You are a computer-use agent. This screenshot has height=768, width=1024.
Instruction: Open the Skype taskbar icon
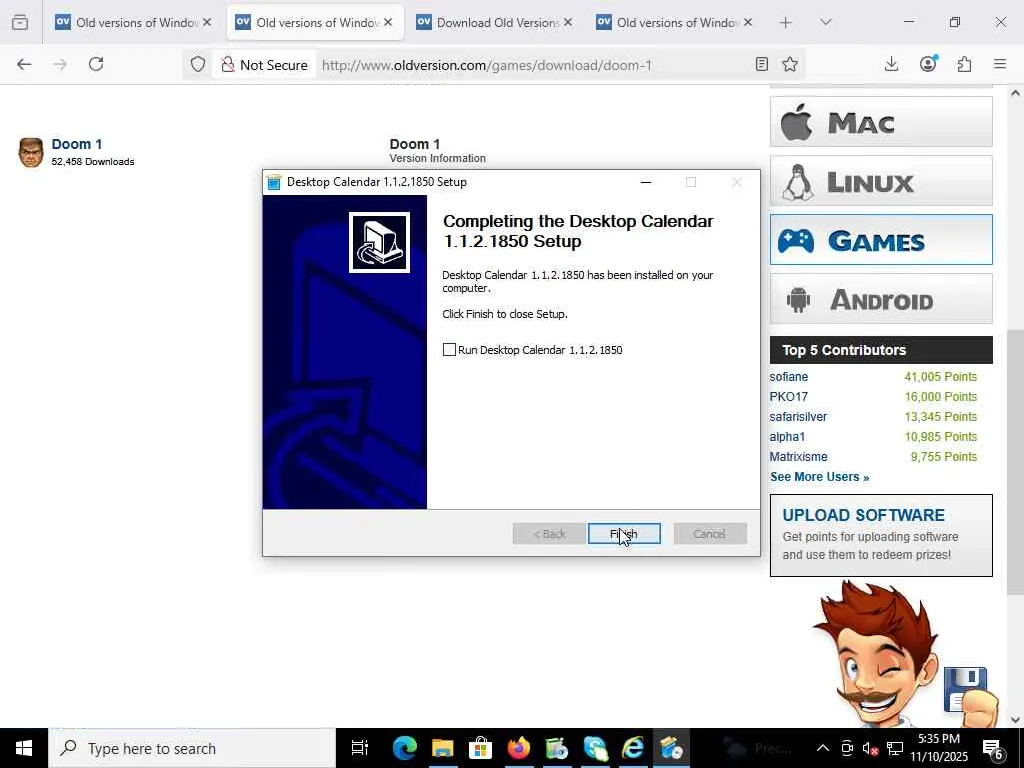coord(595,748)
